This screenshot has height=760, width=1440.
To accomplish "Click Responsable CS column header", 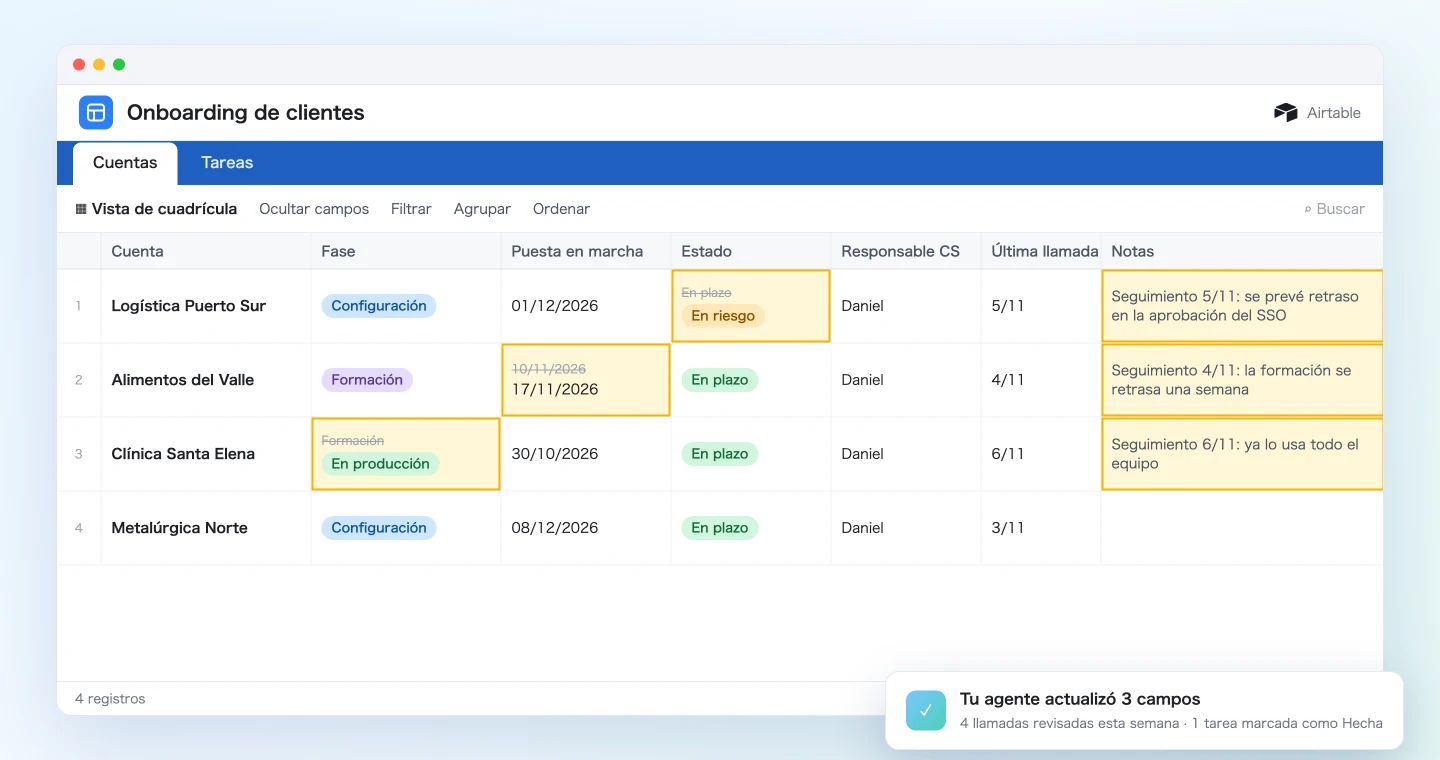I will point(906,251).
